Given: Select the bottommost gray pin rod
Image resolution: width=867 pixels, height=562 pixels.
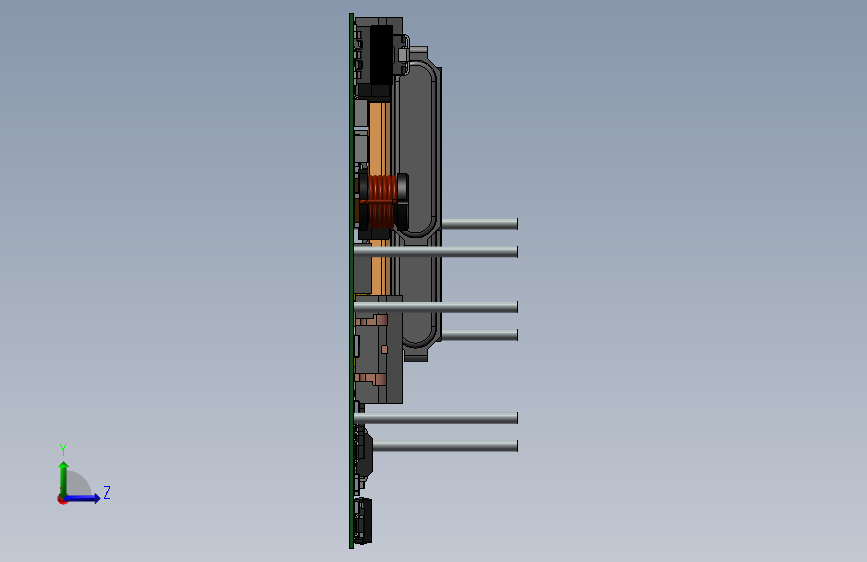Looking at the screenshot, I should click(x=446, y=446).
